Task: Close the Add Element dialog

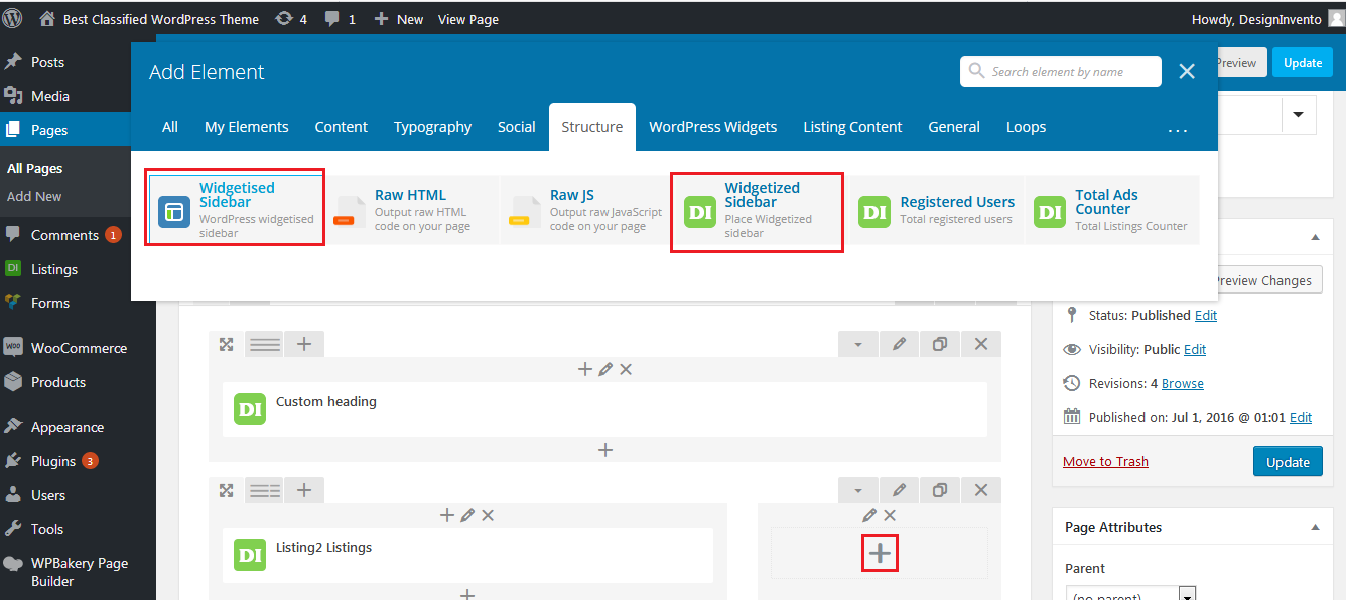Action: pyautogui.click(x=1187, y=71)
